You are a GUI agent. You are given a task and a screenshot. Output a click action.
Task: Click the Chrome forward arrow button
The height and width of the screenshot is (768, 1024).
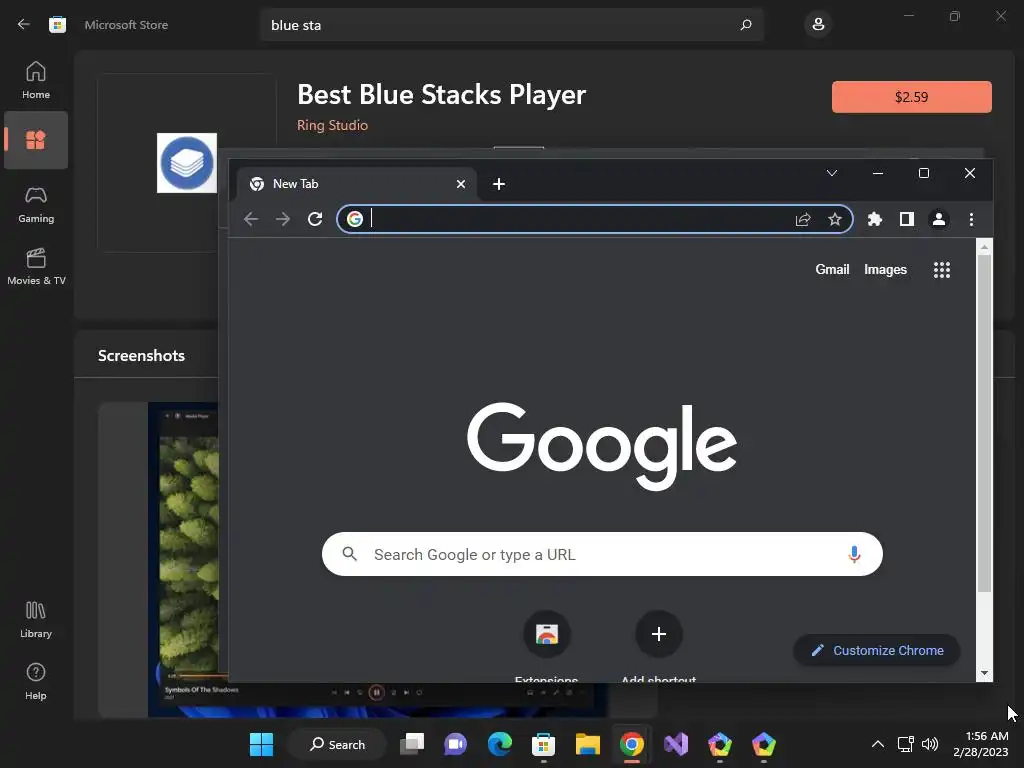283,219
